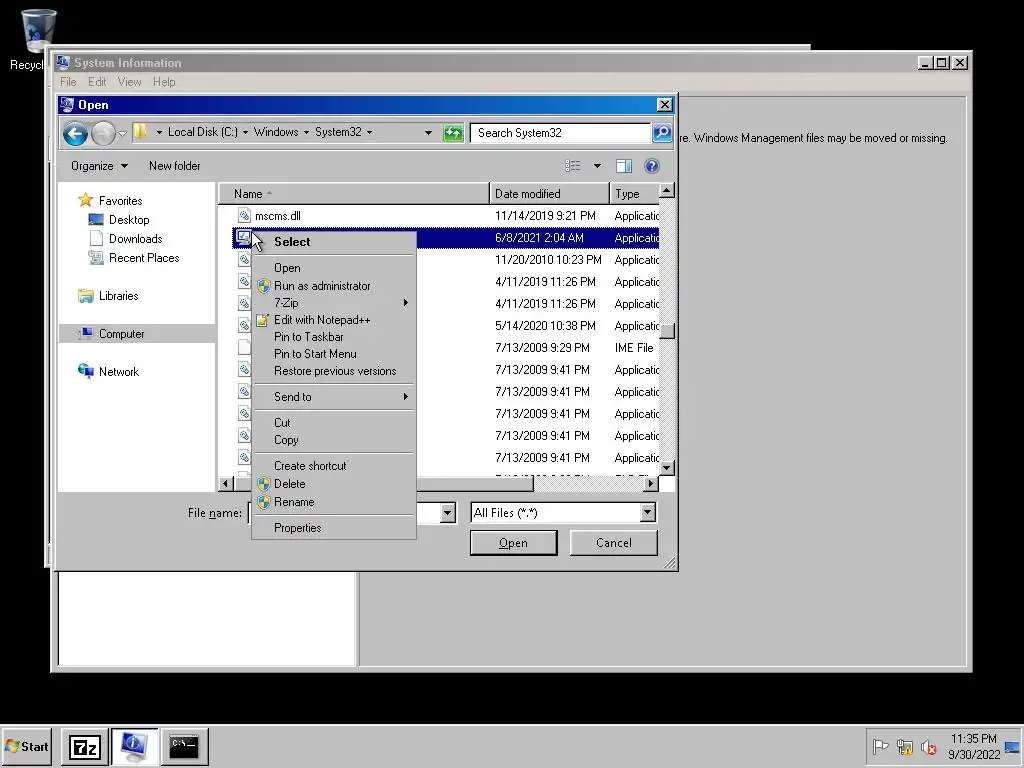
Task: Click the Favorites star icon
Action: [86, 200]
